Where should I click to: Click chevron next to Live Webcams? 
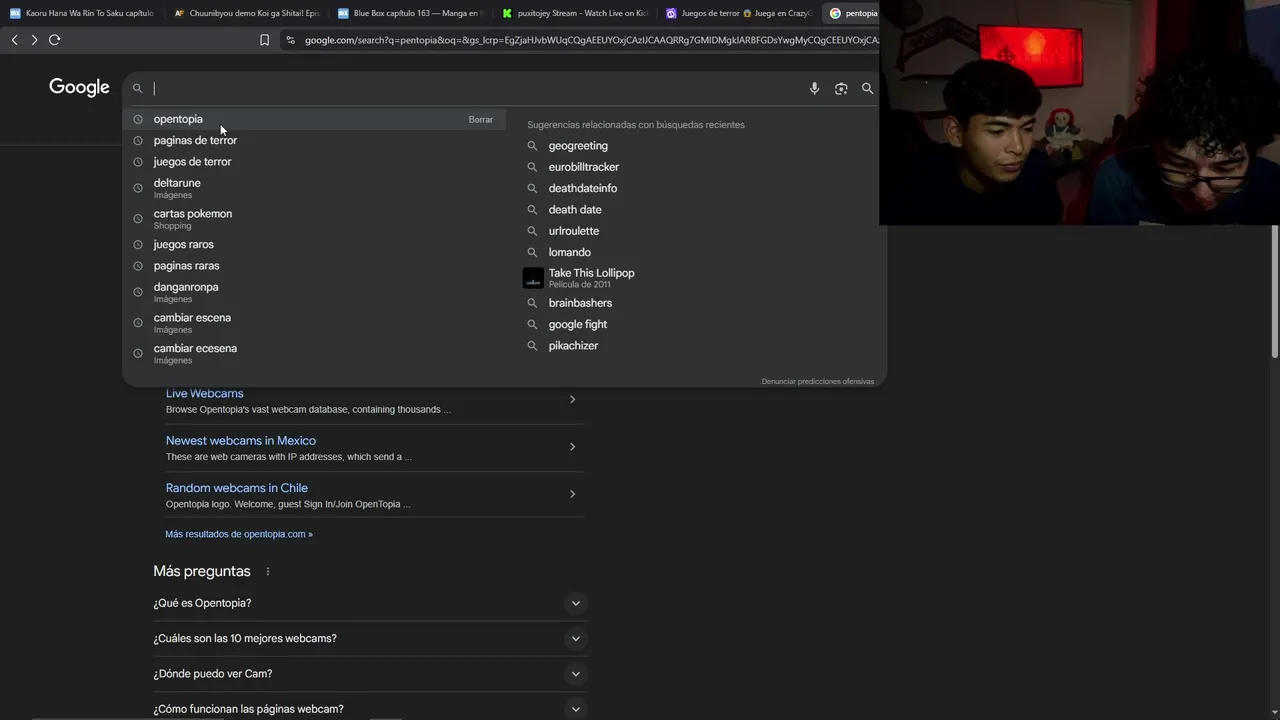572,400
